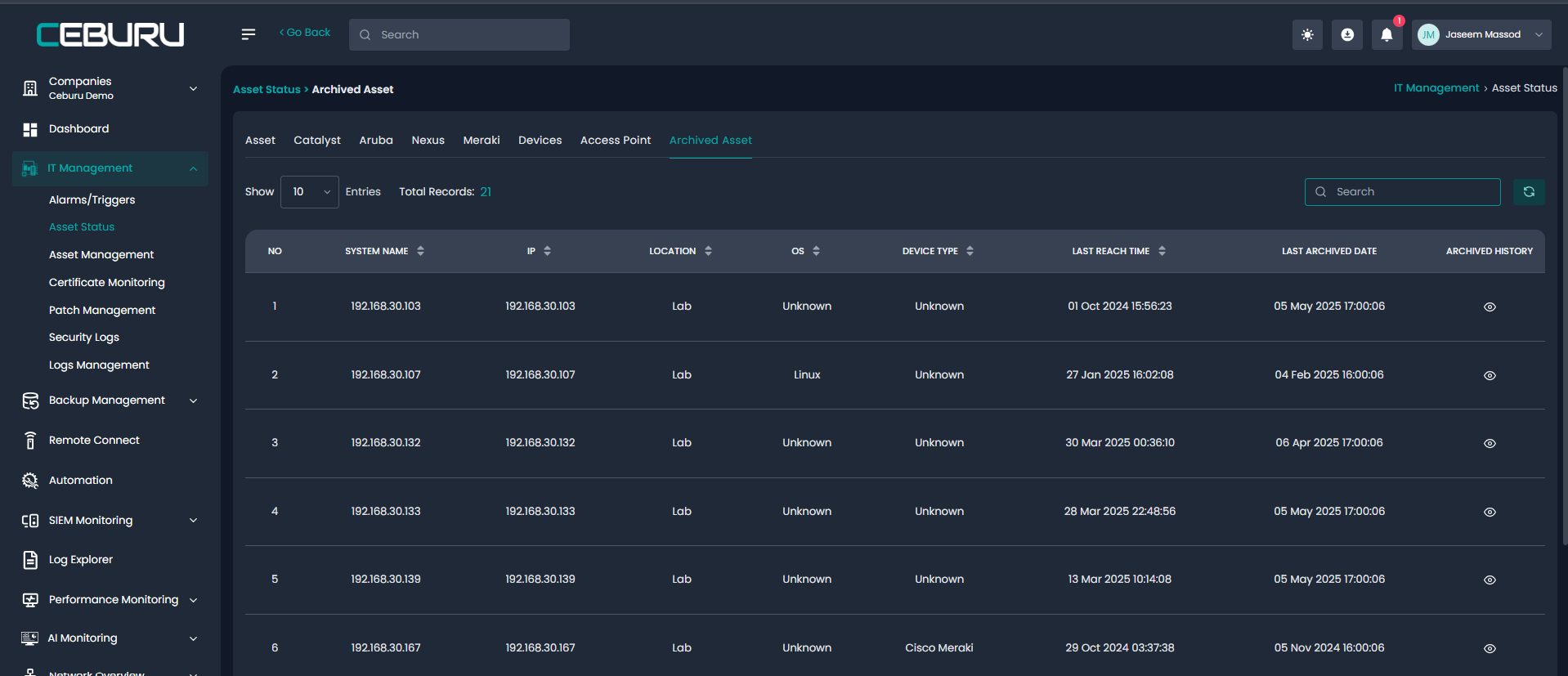The image size is (1568, 676).
Task: Click the IT Management sidebar icon
Action: click(29, 168)
